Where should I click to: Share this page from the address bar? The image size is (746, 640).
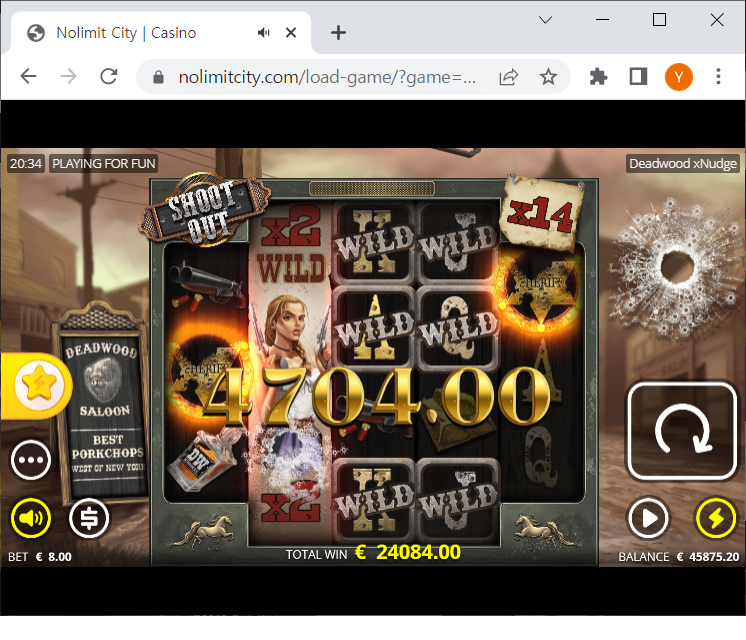pyautogui.click(x=508, y=77)
